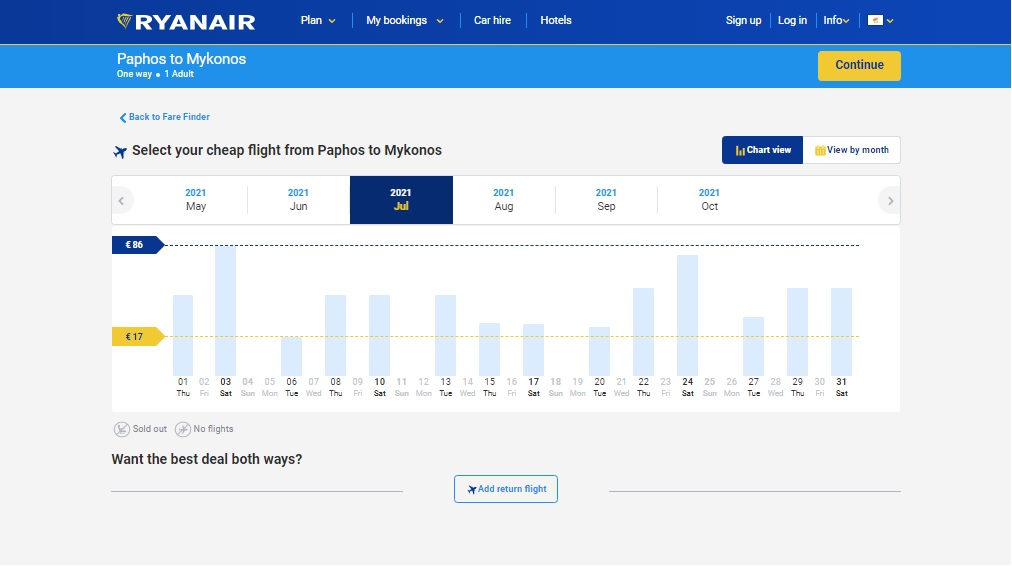Click the date label 19 Mon
This screenshot has height=566, width=1012.
578,387
